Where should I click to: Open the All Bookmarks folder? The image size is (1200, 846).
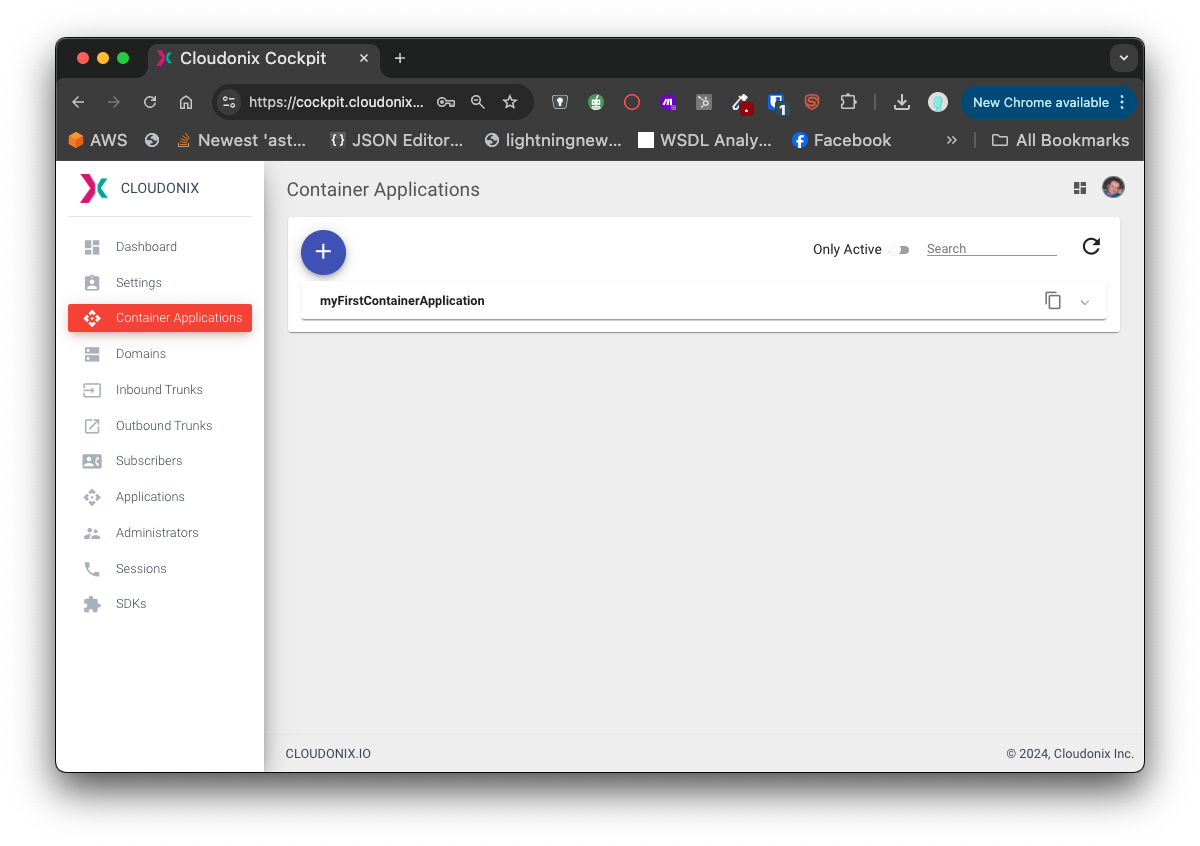[1060, 140]
